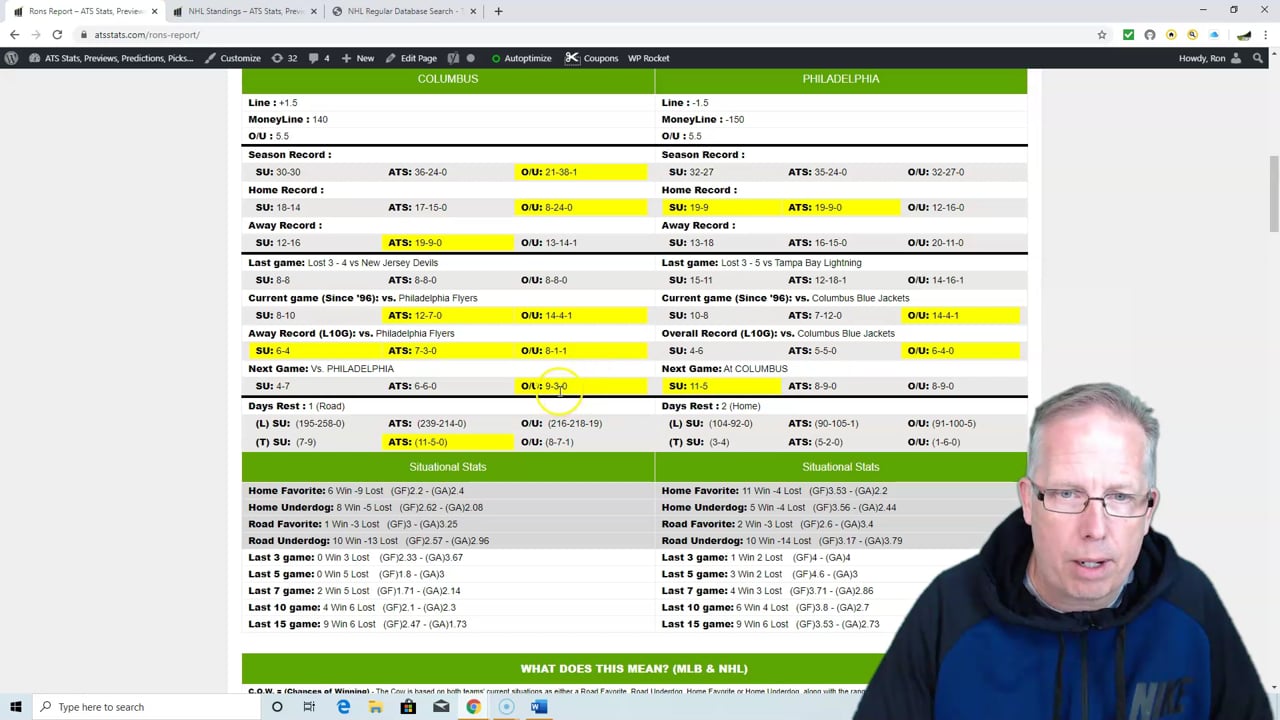Open a new browser tab
The image size is (1280, 720).
pos(498,11)
